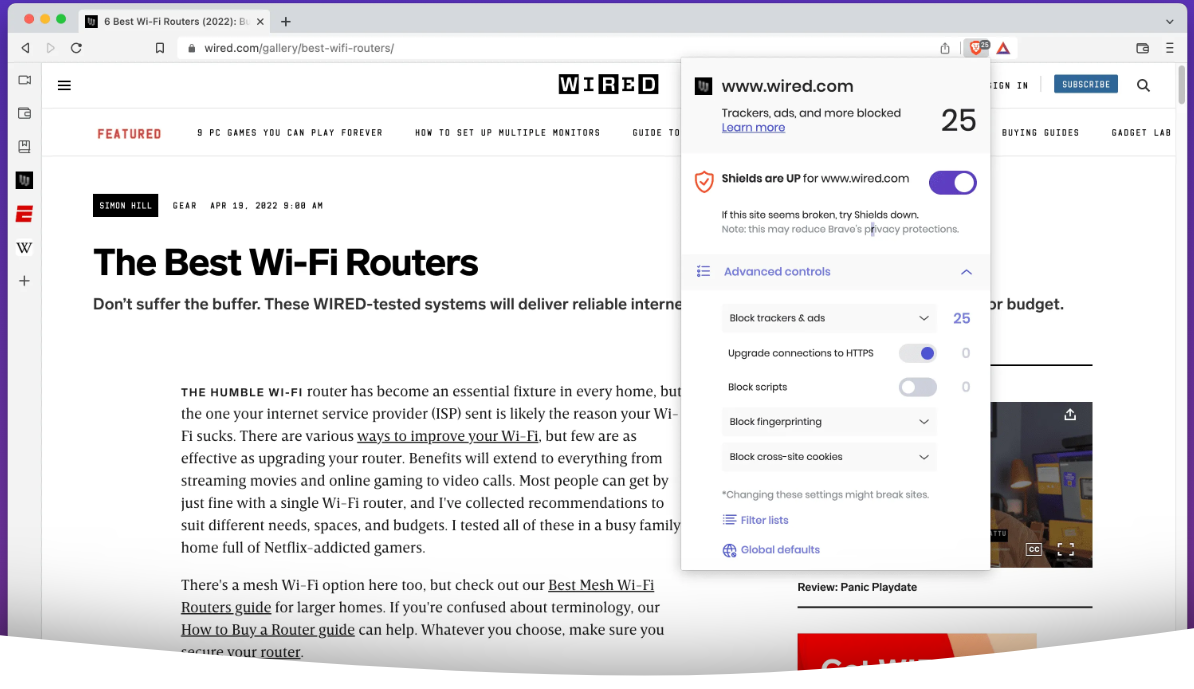Enter fullscreen on the video

point(1065,549)
